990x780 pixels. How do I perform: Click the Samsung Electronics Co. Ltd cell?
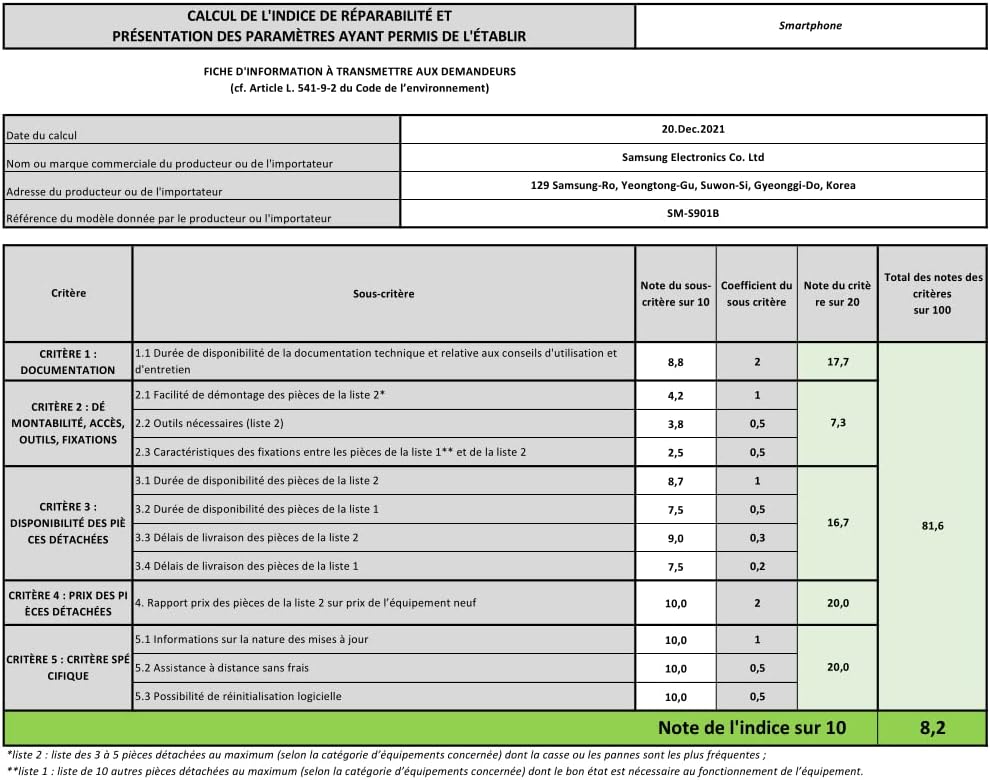tap(693, 157)
